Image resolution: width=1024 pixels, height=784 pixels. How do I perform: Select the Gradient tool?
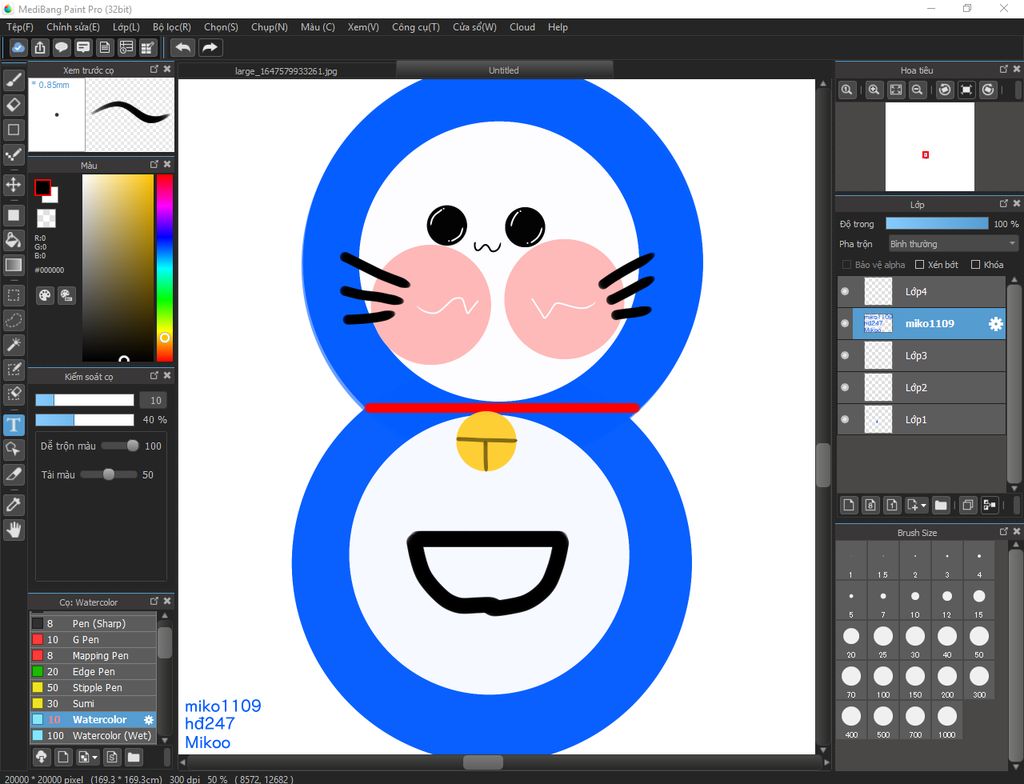pos(13,265)
